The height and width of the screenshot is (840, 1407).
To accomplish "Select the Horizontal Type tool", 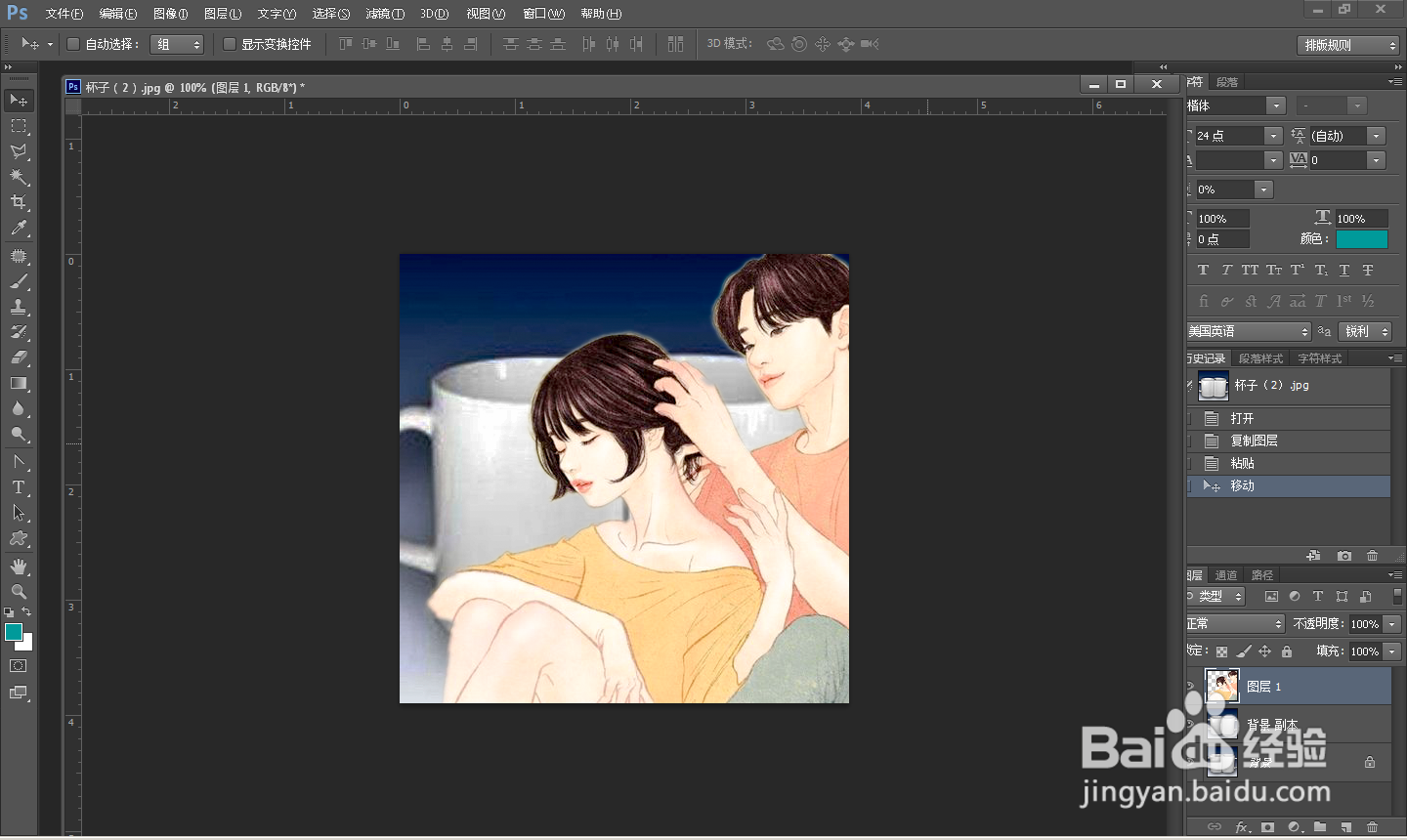I will pyautogui.click(x=19, y=487).
